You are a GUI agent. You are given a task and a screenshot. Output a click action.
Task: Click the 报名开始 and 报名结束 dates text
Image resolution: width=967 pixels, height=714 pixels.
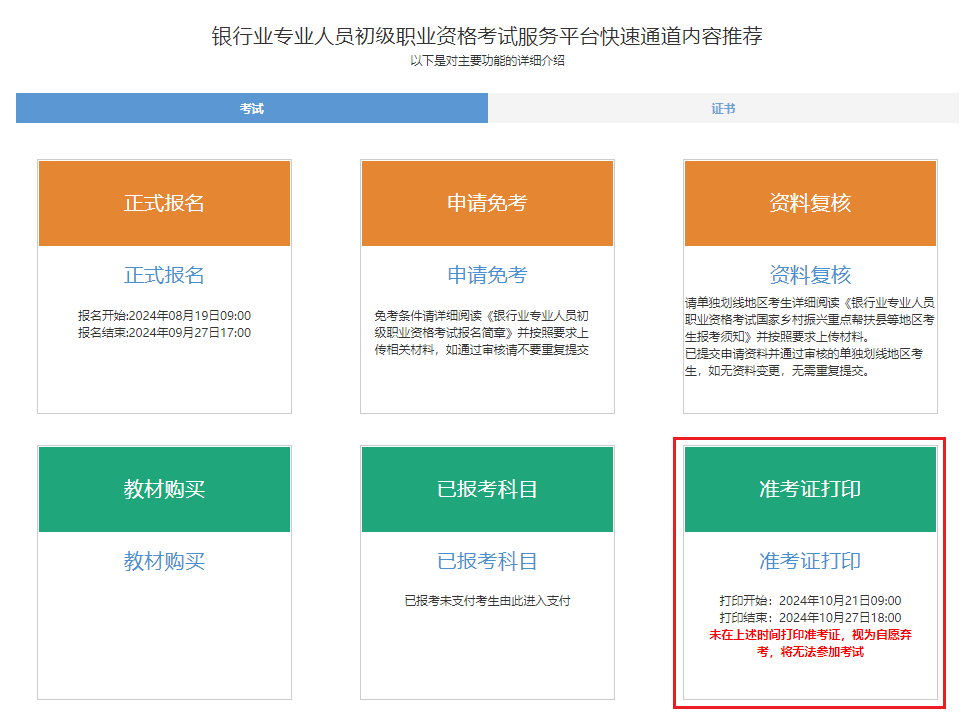(x=164, y=324)
